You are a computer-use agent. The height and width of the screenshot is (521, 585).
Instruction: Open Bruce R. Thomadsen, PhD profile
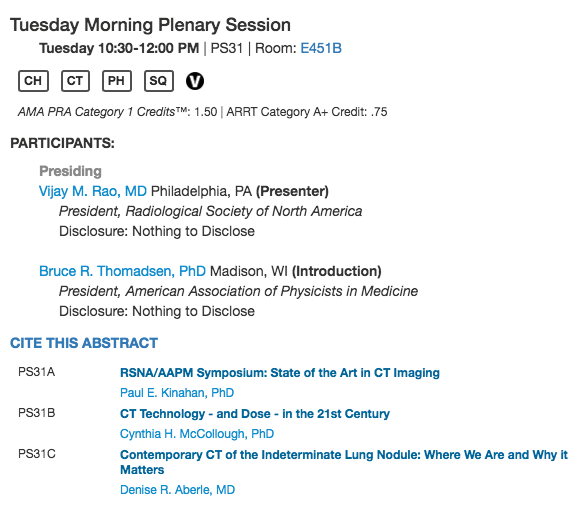(122, 271)
